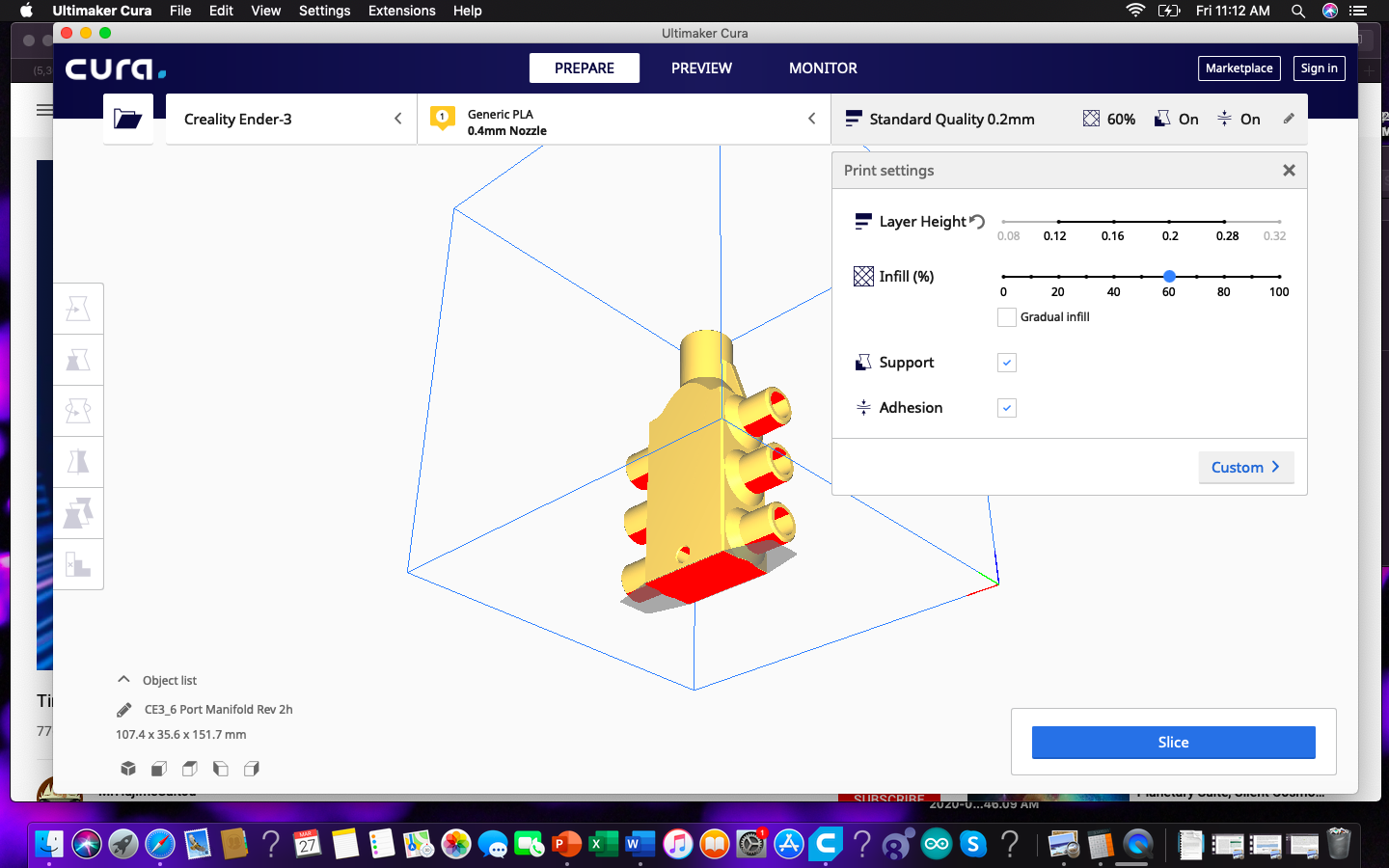Open the Marketplace

coord(1239,68)
